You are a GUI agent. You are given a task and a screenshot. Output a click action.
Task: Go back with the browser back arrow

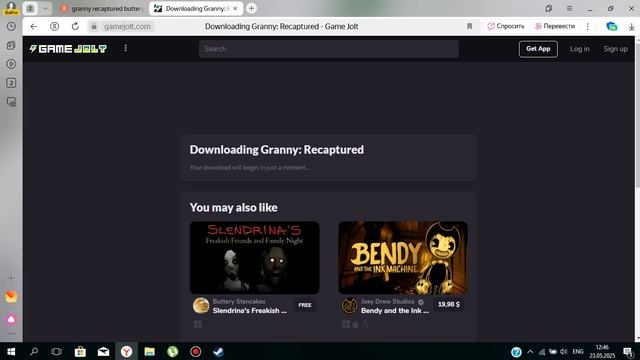(33, 27)
